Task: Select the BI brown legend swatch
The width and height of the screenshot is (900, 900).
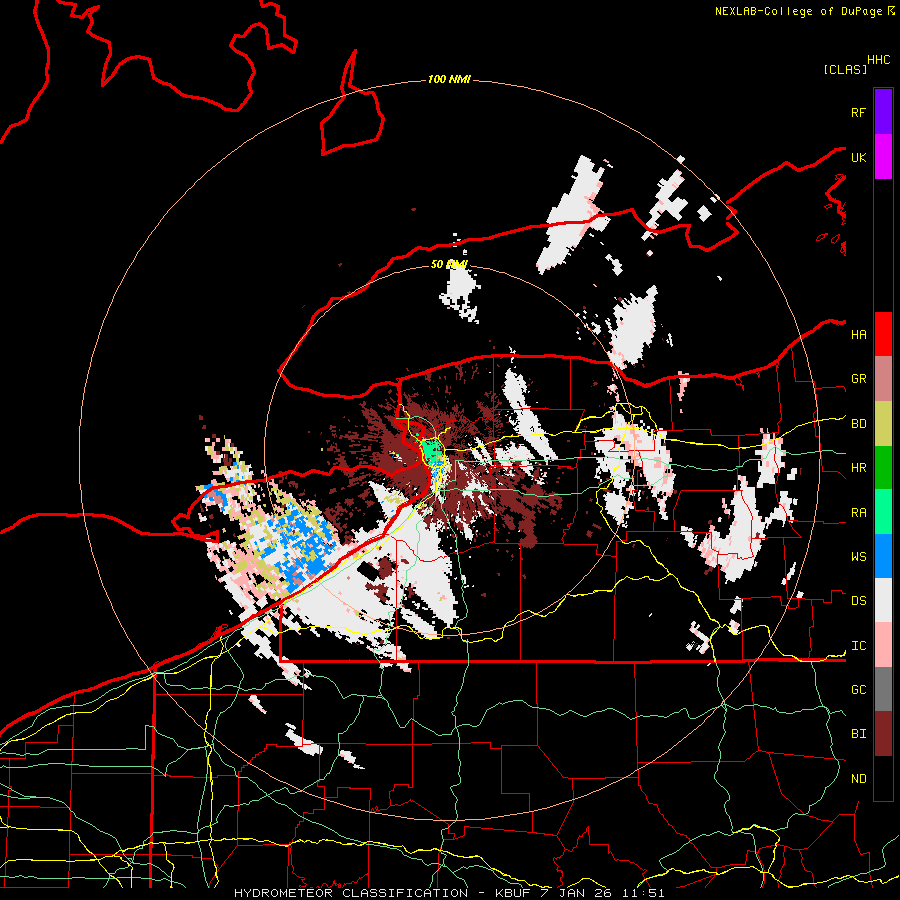Action: 883,734
